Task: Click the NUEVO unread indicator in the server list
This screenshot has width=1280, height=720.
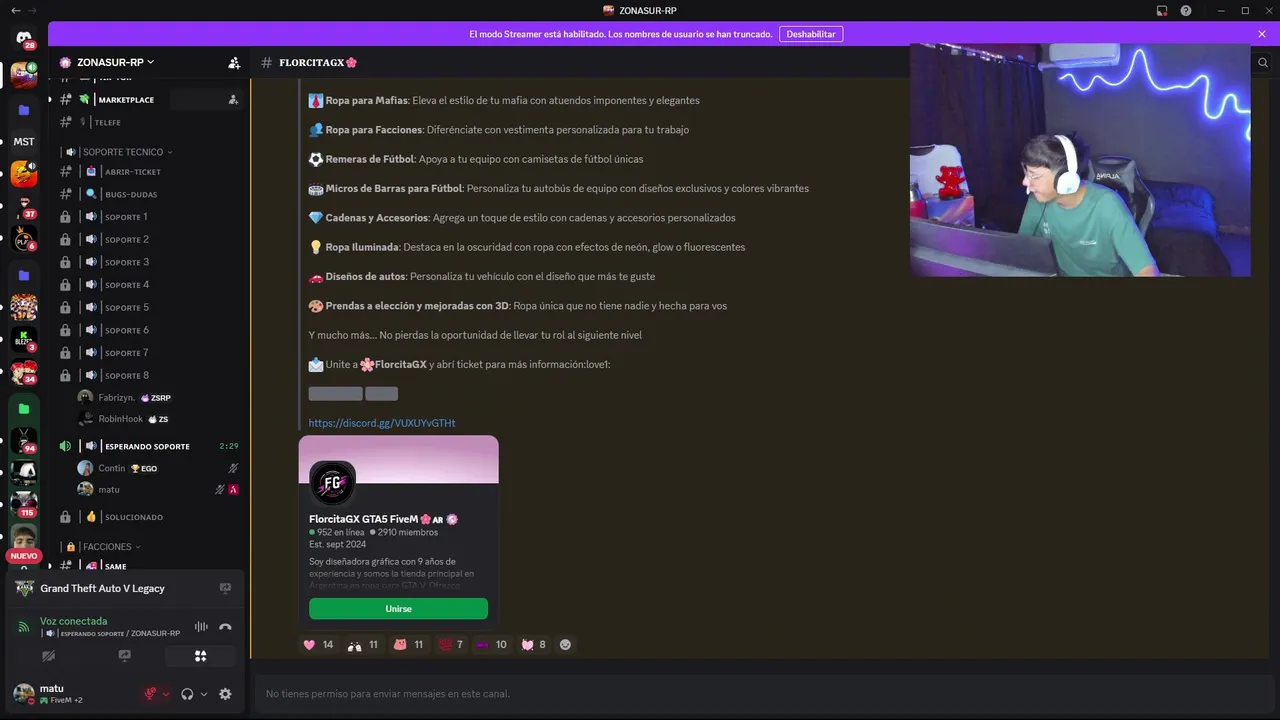Action: pos(24,556)
